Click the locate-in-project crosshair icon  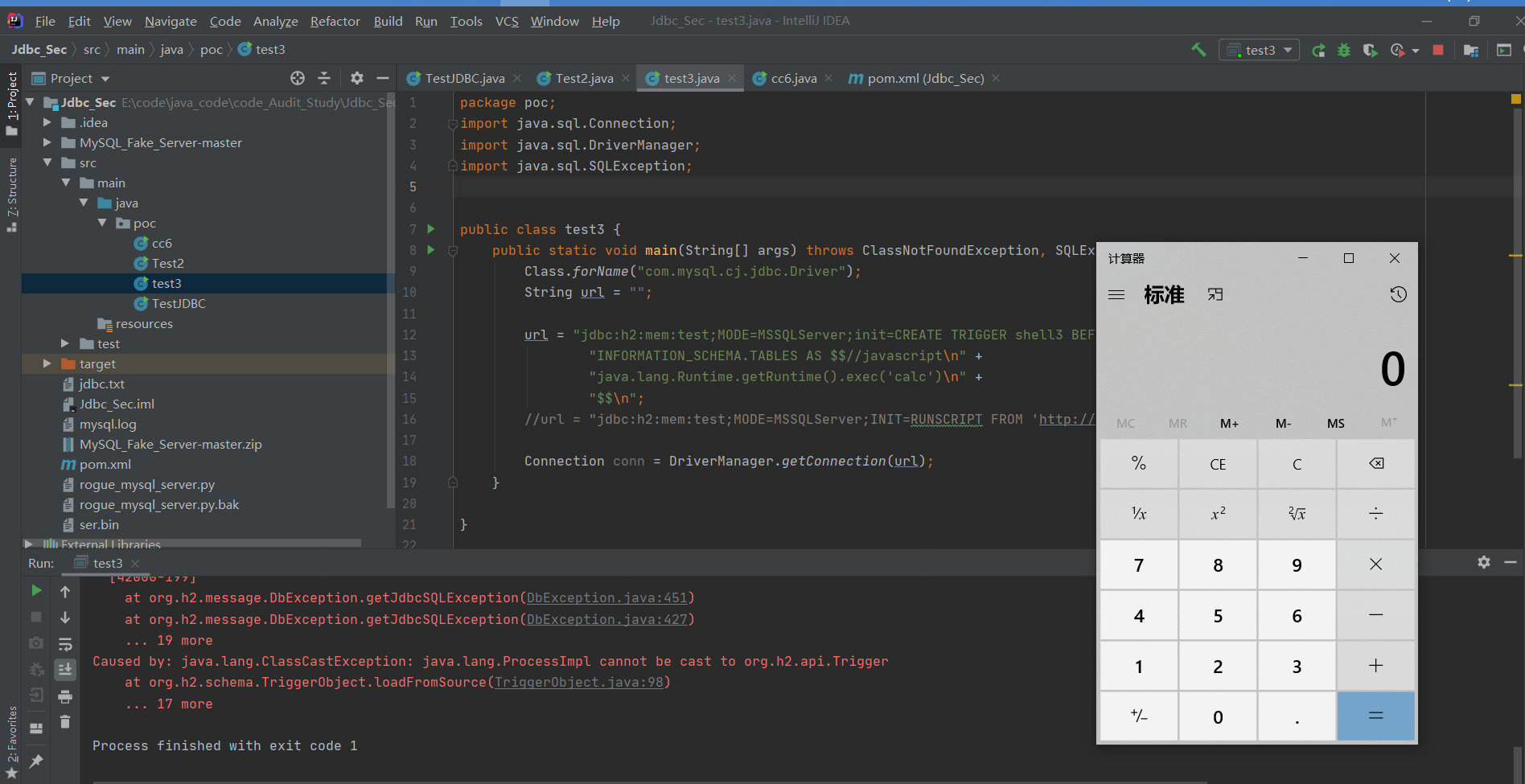click(298, 78)
